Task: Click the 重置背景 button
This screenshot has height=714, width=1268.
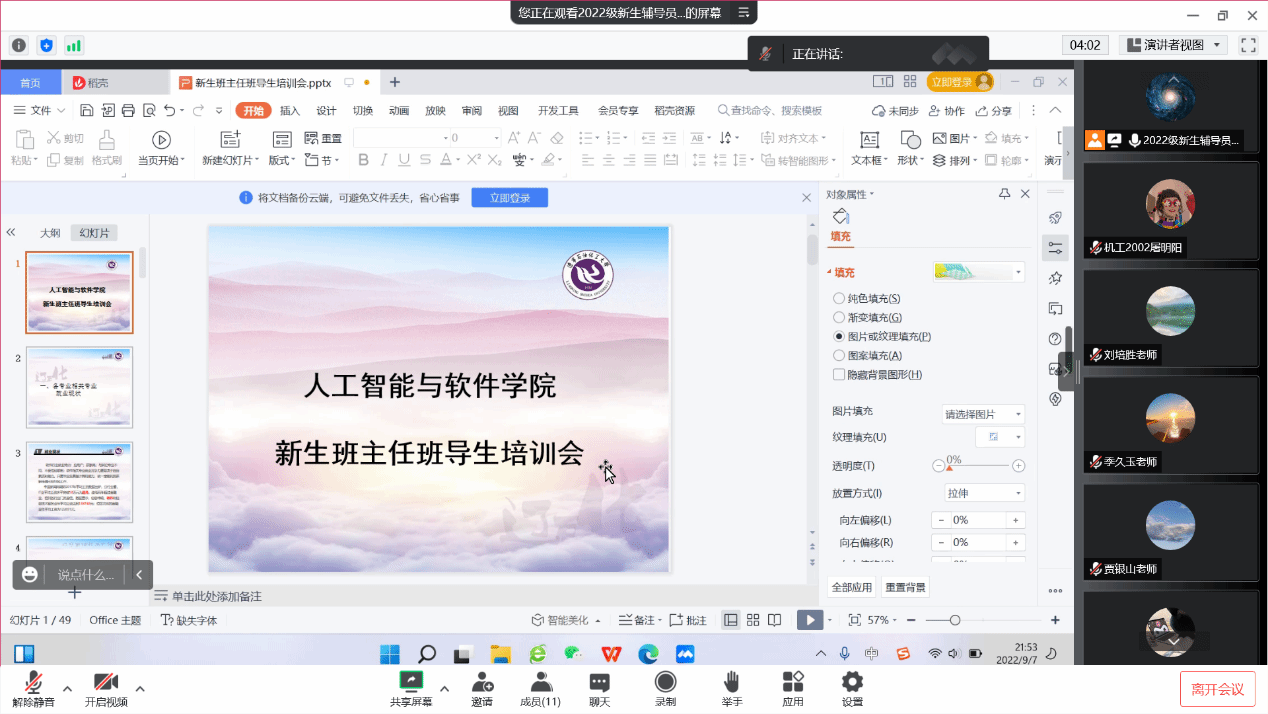Action: pyautogui.click(x=905, y=587)
